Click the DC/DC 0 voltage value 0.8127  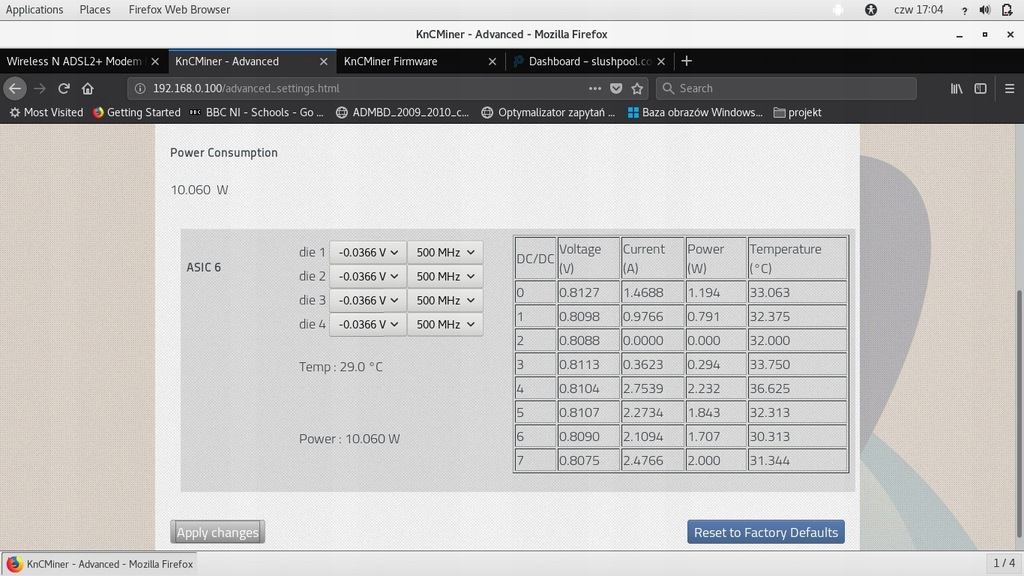coord(579,293)
